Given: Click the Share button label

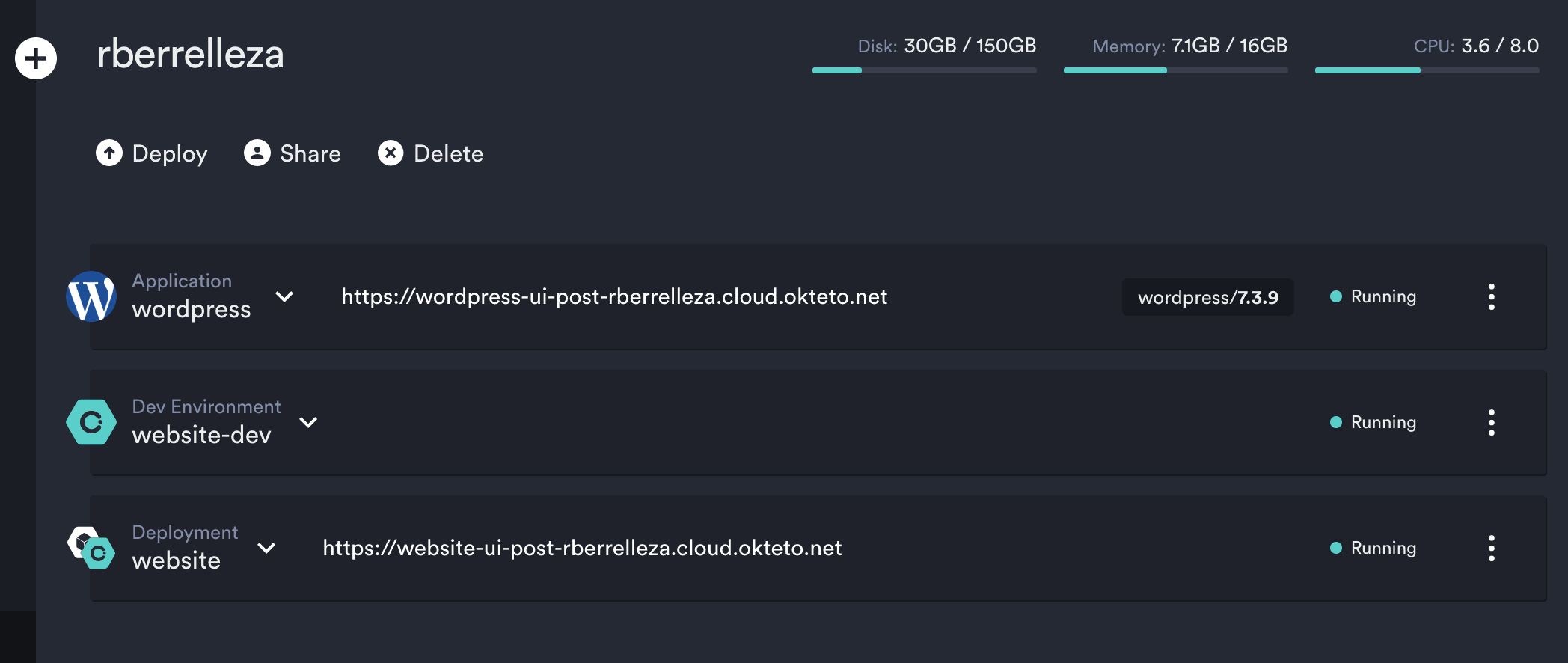Looking at the screenshot, I should coord(310,153).
